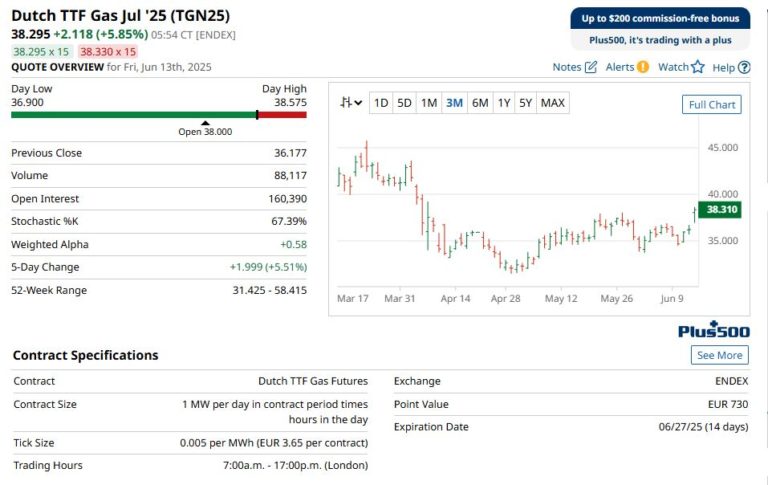Image resolution: width=768 pixels, height=485 pixels.
Task: Select the 3M chart period
Action: point(454,103)
